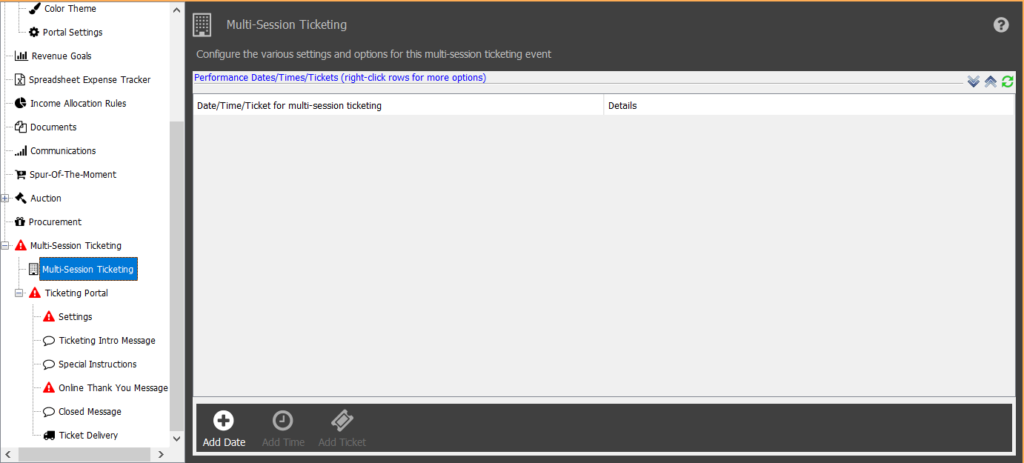
Task: Select Spreadsheet Expense Tracker item
Action: [89, 80]
